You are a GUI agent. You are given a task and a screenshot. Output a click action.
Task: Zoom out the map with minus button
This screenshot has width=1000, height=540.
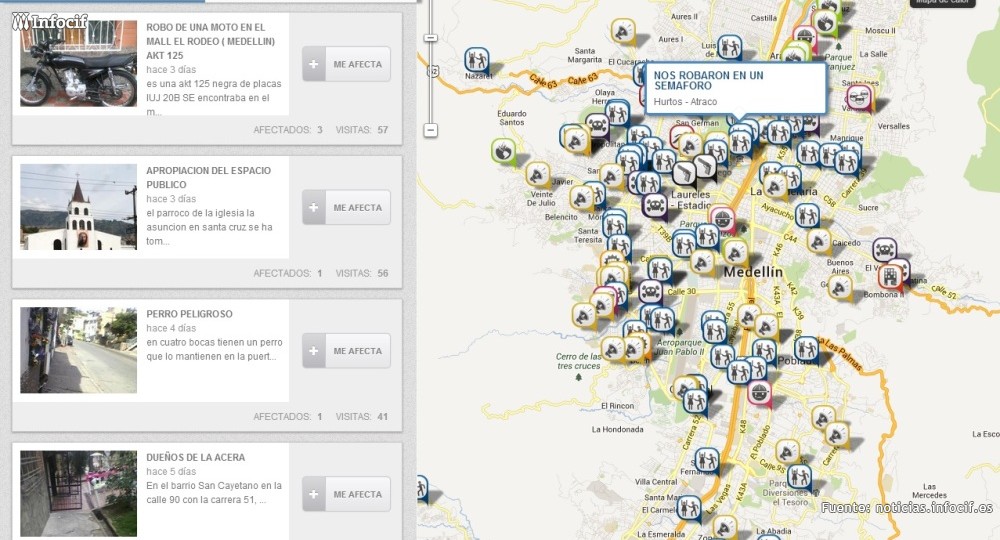point(431,130)
